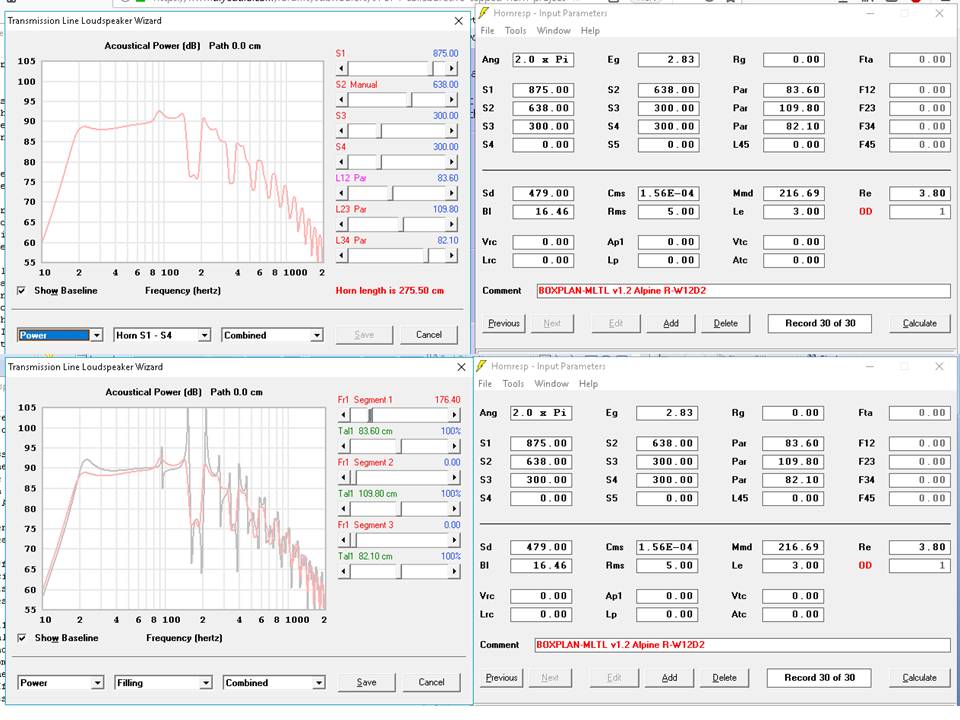Open Tools menu in bottom Hornresp window
The height and width of the screenshot is (720, 960).
(x=513, y=384)
